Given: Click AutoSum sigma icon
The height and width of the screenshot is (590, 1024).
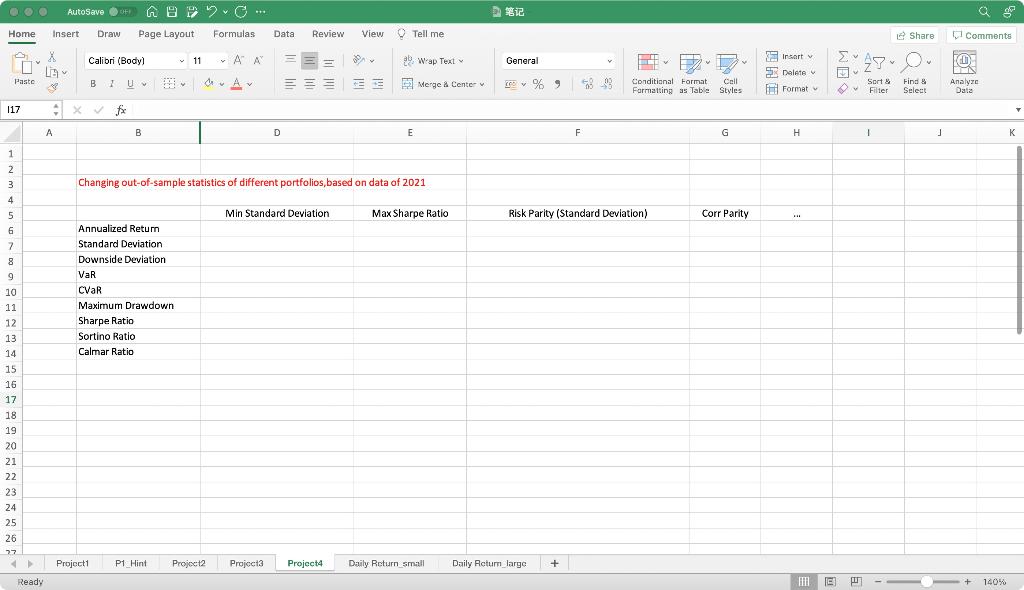Looking at the screenshot, I should pyautogui.click(x=843, y=56).
